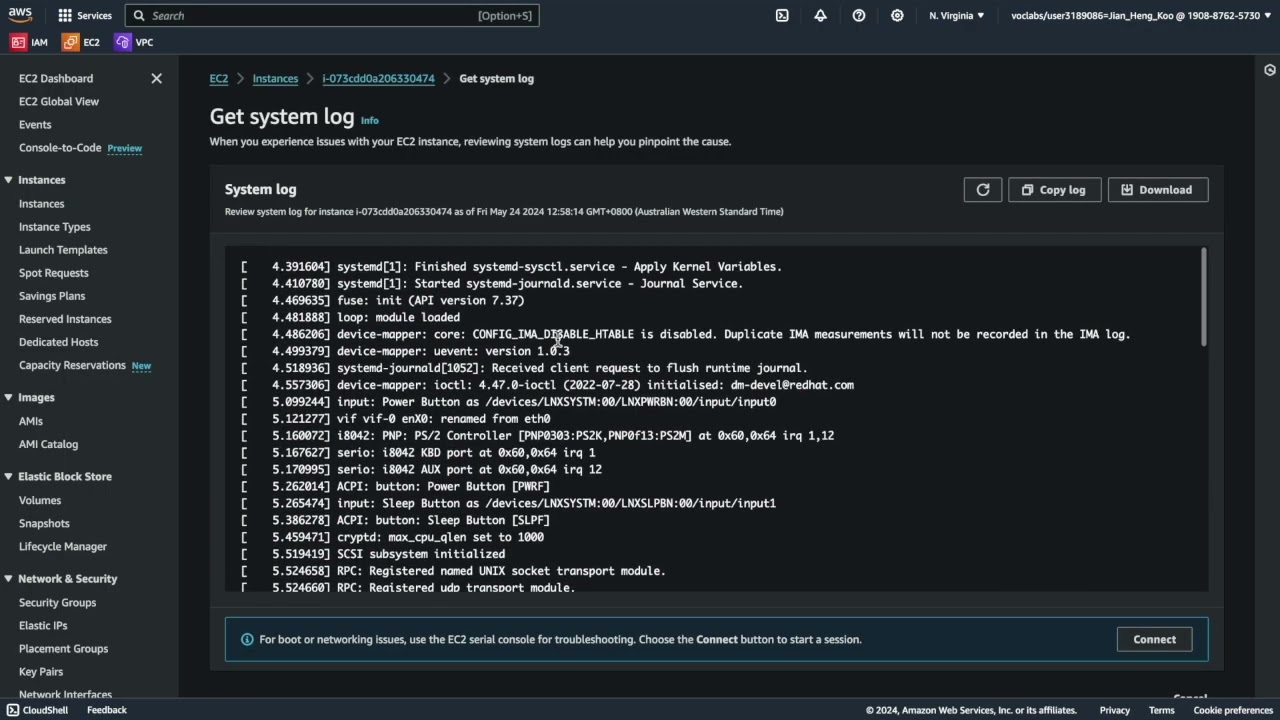Close the EC2 navigation sidebar
Screen dimensions: 1280x720
156,78
